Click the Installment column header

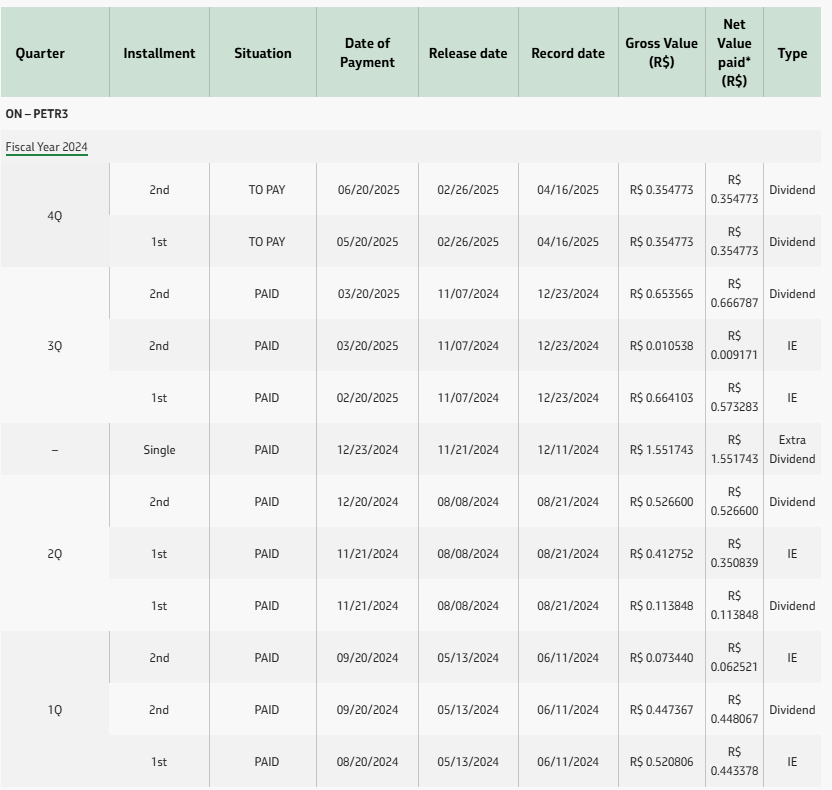pos(159,54)
